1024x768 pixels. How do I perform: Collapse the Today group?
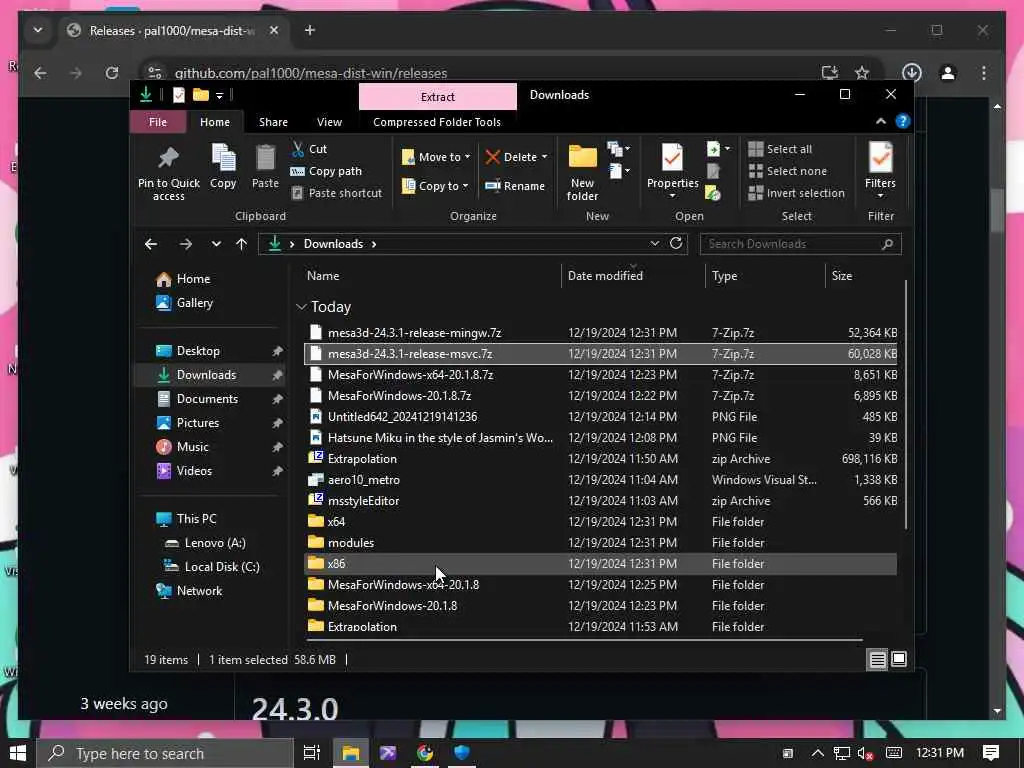301,306
